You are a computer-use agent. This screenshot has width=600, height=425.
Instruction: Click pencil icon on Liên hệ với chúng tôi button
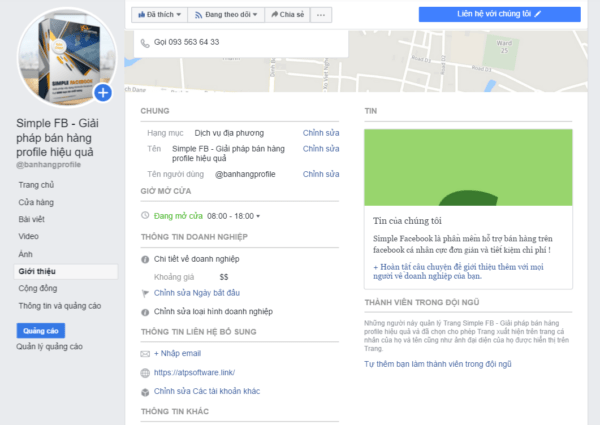(x=538, y=14)
